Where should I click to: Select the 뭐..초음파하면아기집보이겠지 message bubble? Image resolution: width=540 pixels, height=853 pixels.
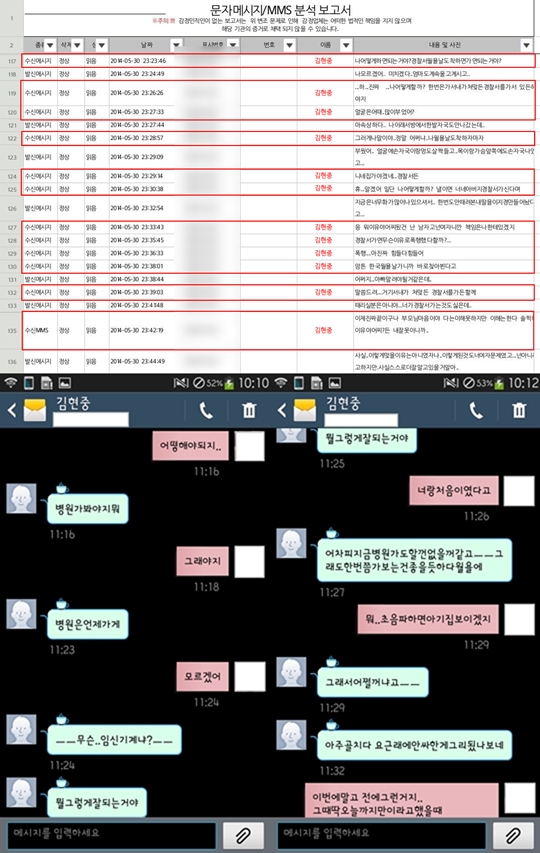pos(428,619)
